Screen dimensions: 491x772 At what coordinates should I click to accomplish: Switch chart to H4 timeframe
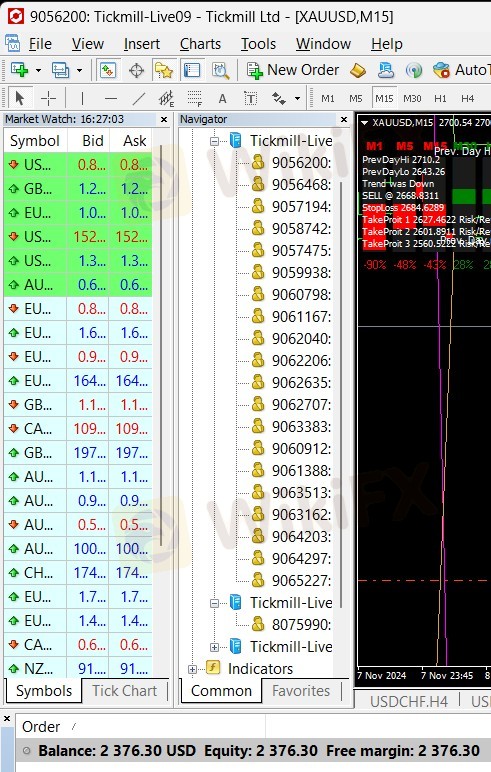pos(467,98)
